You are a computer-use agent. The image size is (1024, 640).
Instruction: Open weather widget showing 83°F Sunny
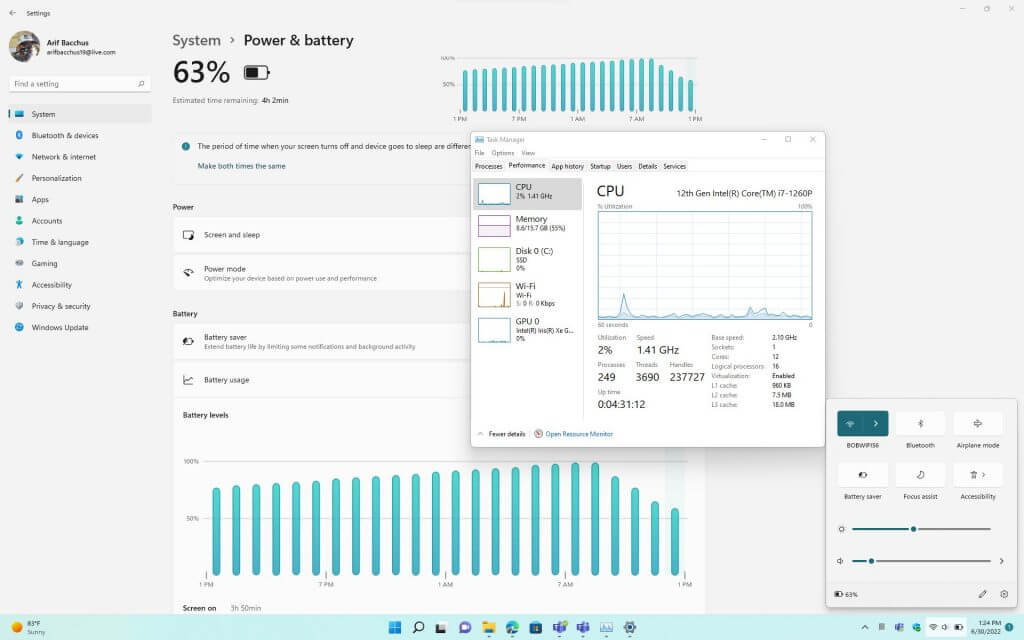pos(28,628)
